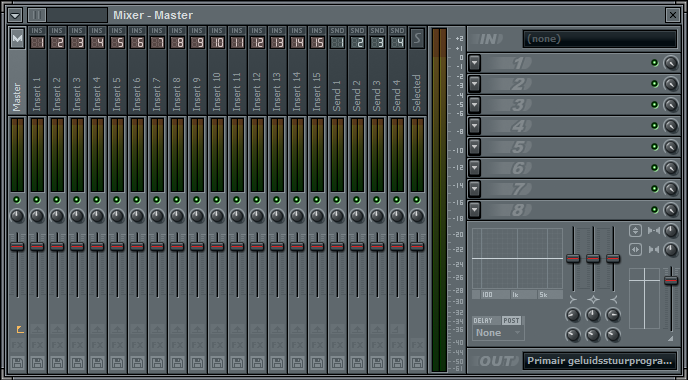688x380 pixels.
Task: Click the mid EQ band gain fader
Action: pos(593,258)
